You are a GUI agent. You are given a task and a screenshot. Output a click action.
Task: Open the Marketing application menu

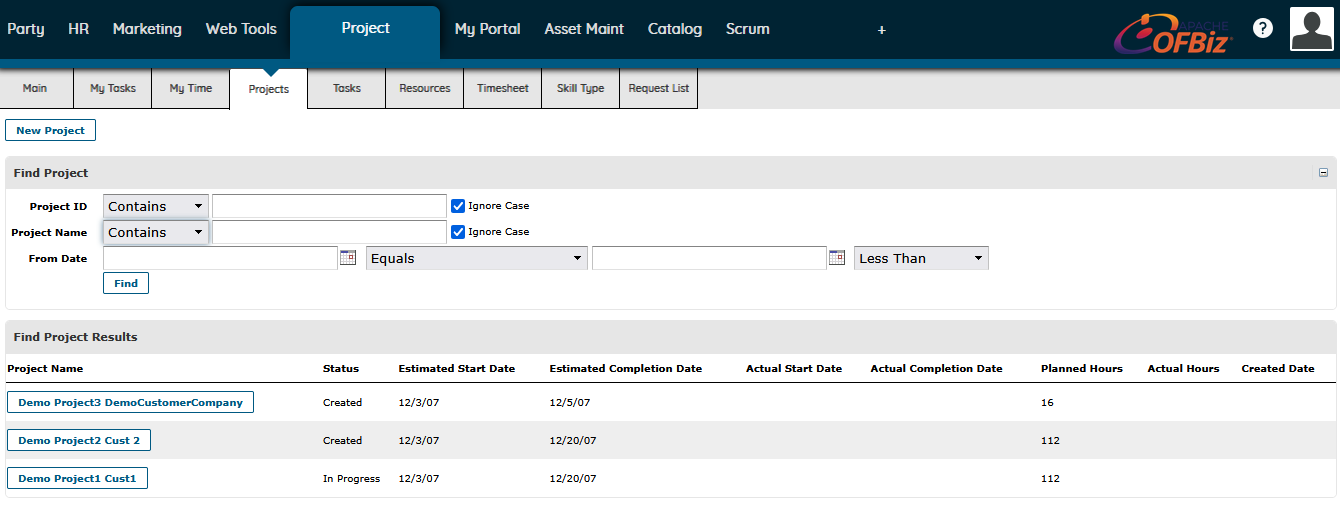pos(147,29)
